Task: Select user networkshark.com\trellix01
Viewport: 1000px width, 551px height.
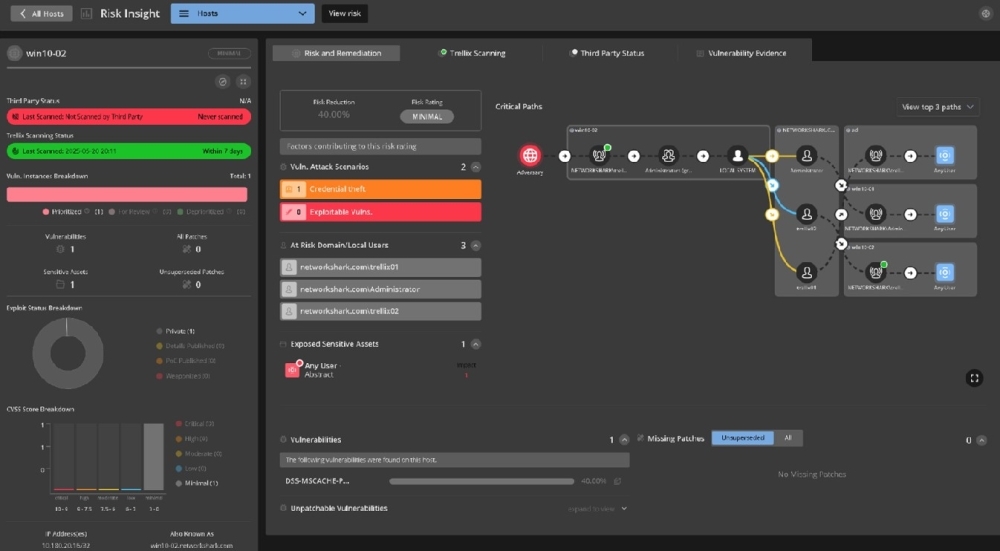Action: tap(380, 267)
